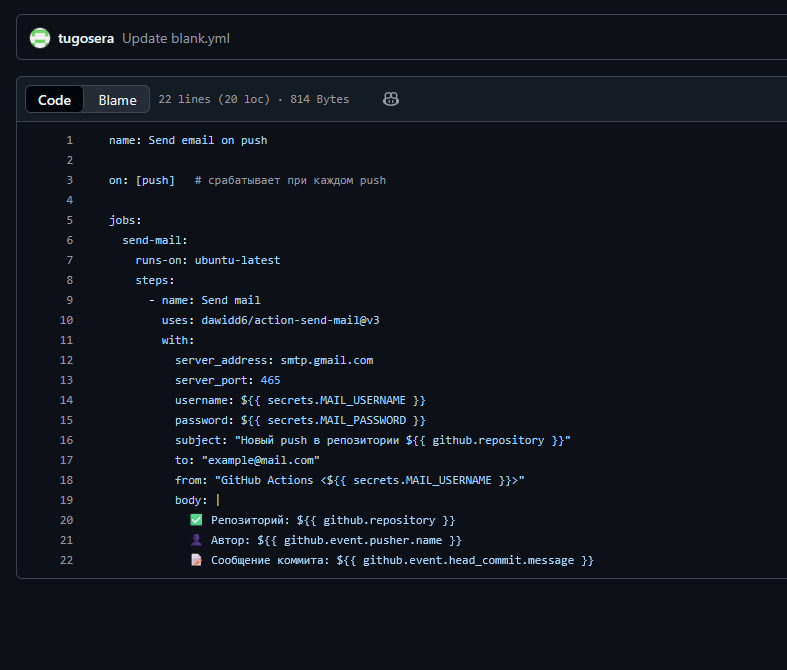Switch to the Blame view tab
Screen dimensions: 787x670
point(117,99)
